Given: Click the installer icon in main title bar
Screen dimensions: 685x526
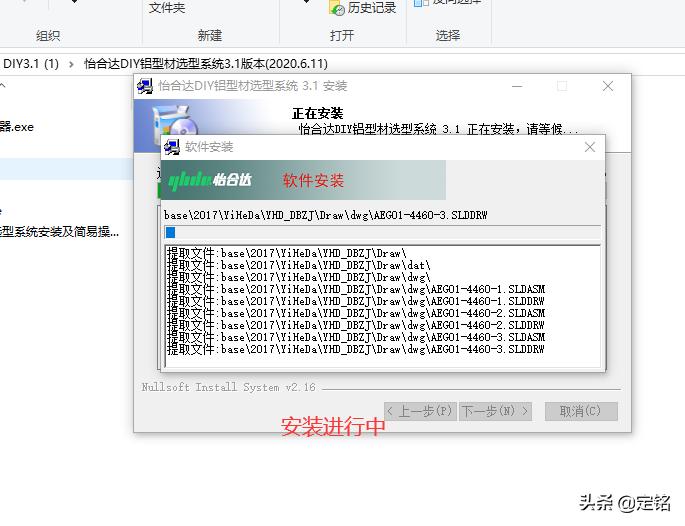Looking at the screenshot, I should [145, 86].
